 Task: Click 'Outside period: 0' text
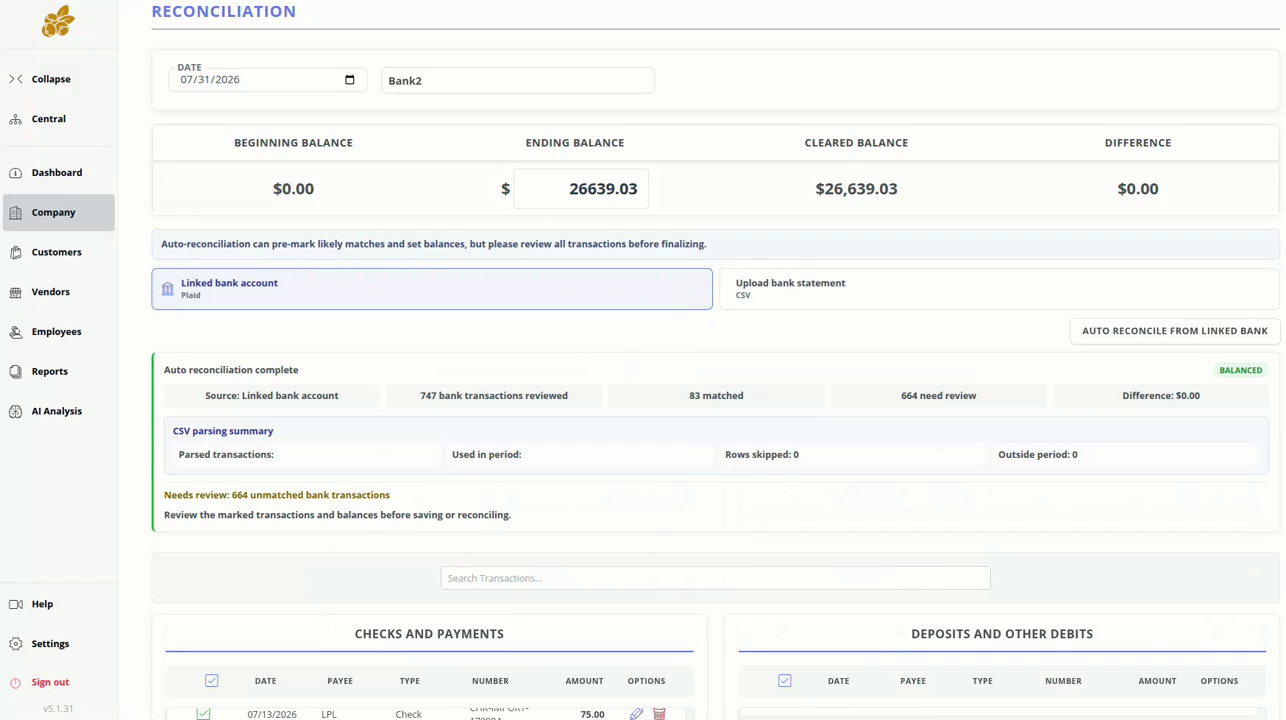[x=1037, y=455]
